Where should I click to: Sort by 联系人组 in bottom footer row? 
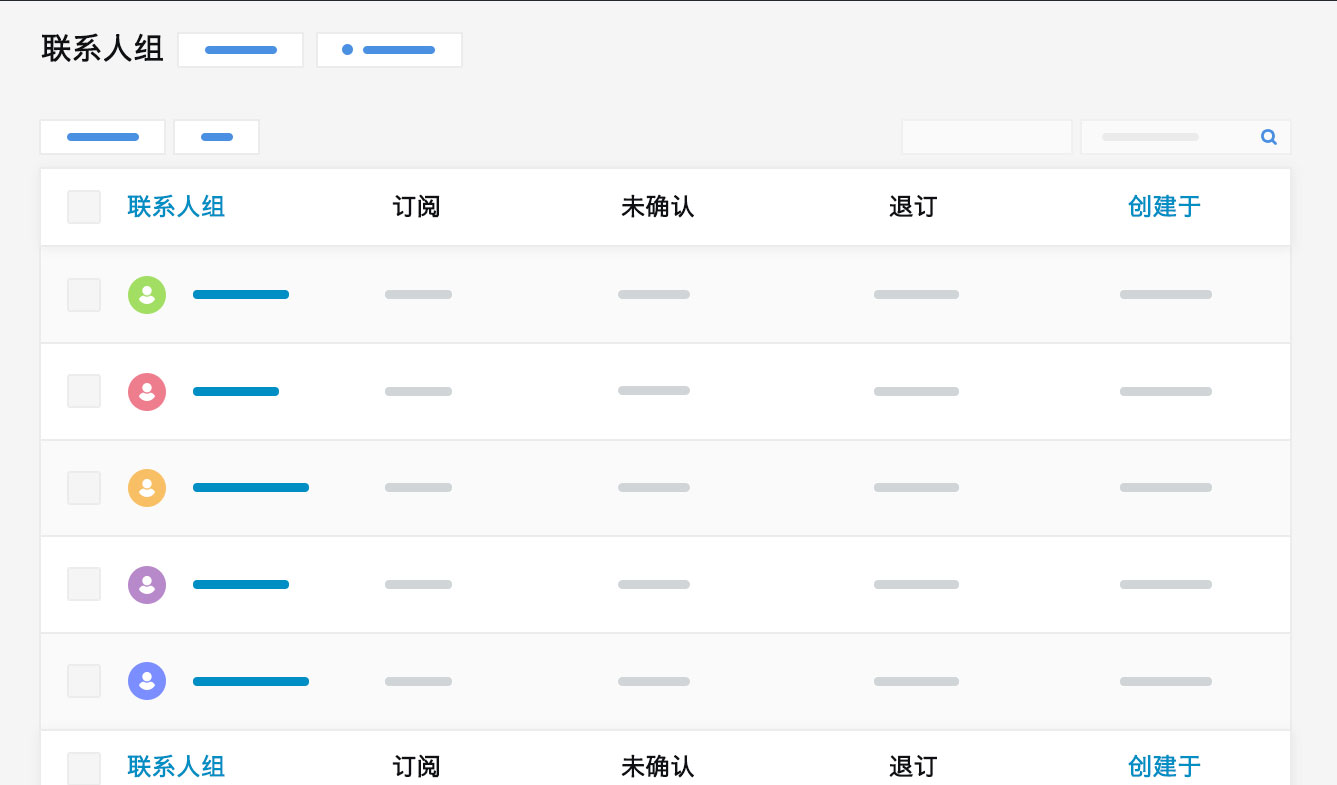pos(176,767)
